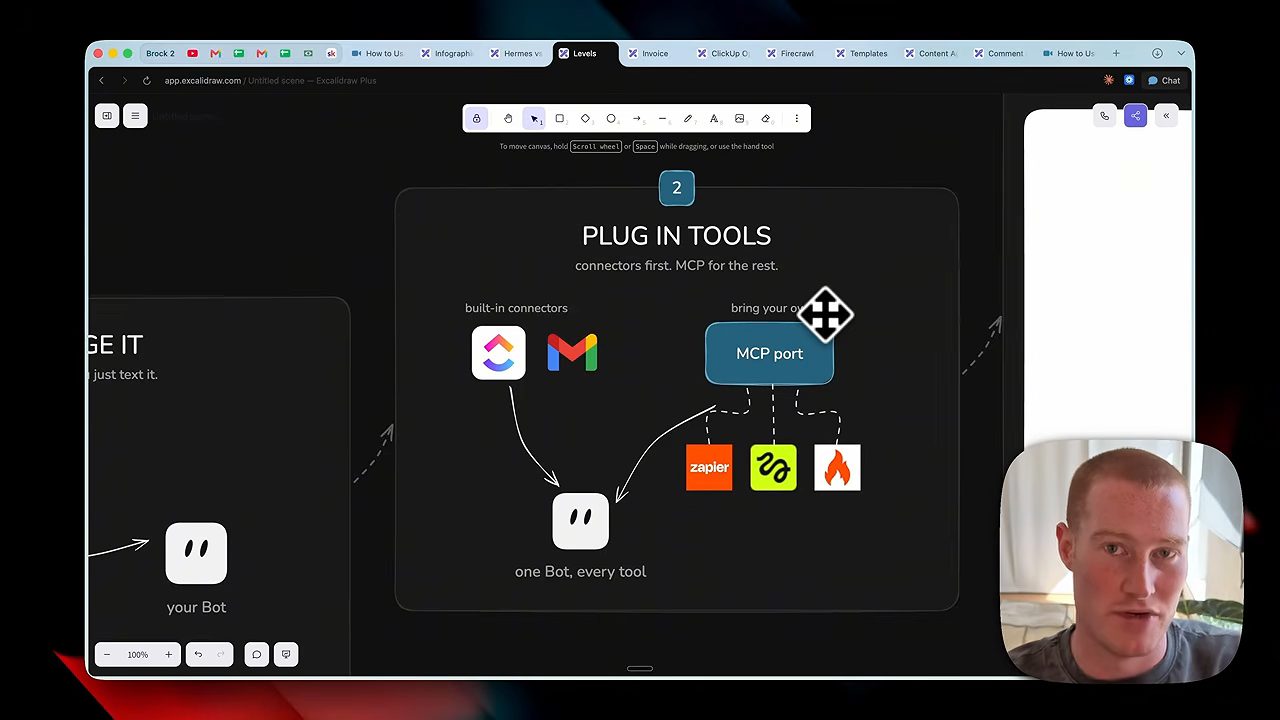The height and width of the screenshot is (720, 1280).
Task: Open the hamburger main menu
Action: point(135,116)
